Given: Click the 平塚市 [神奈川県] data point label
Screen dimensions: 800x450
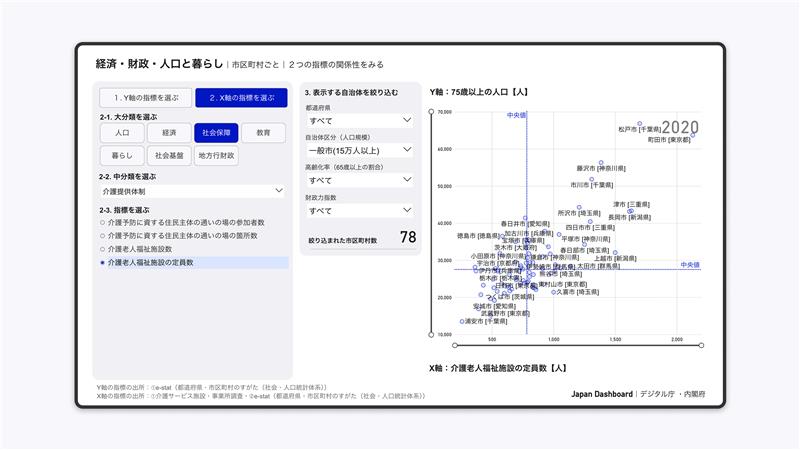Looking at the screenshot, I should pyautogui.click(x=586, y=239).
